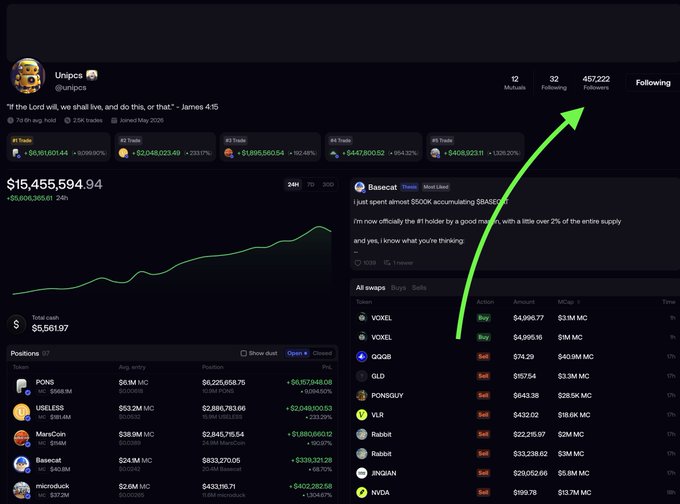Click the VLR token icon in swaps
This screenshot has height=504, width=680.
[362, 415]
